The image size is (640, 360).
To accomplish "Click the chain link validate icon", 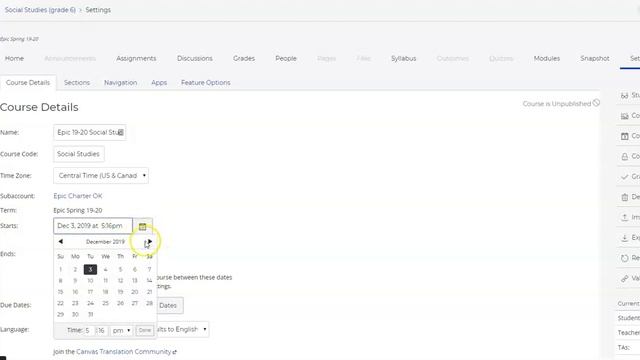I will tap(624, 279).
